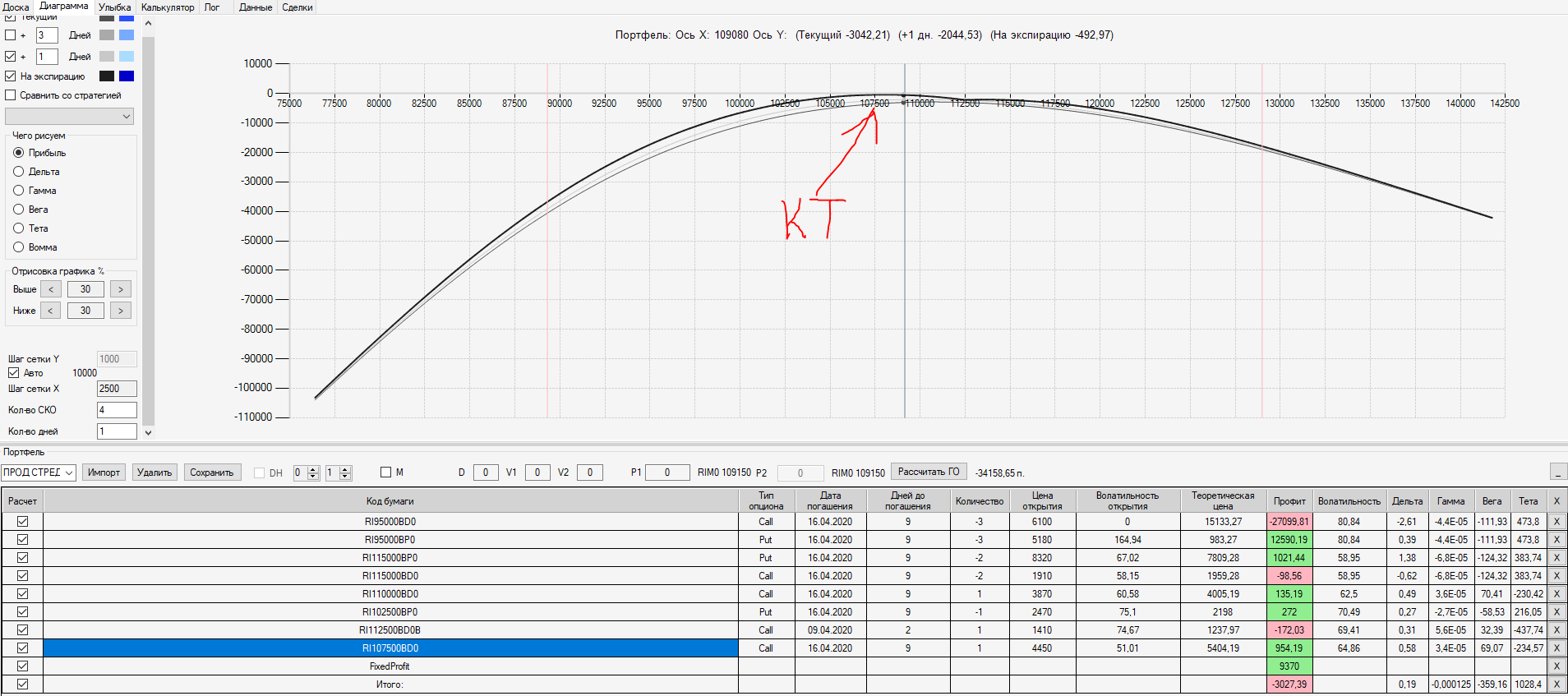
Task: Tick the M checkbox in the portfolio toolbar
Action: pos(385,472)
